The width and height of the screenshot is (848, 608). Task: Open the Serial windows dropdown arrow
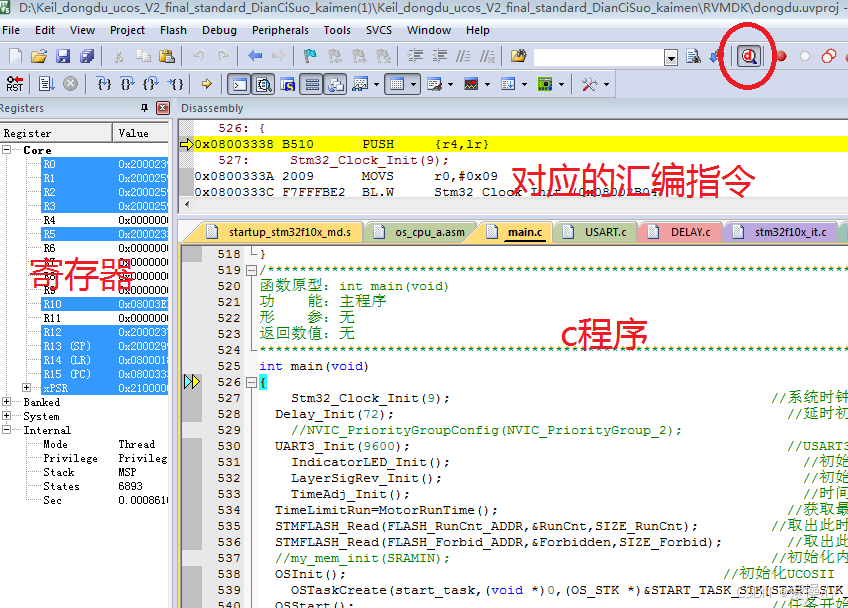pyautogui.click(x=450, y=84)
